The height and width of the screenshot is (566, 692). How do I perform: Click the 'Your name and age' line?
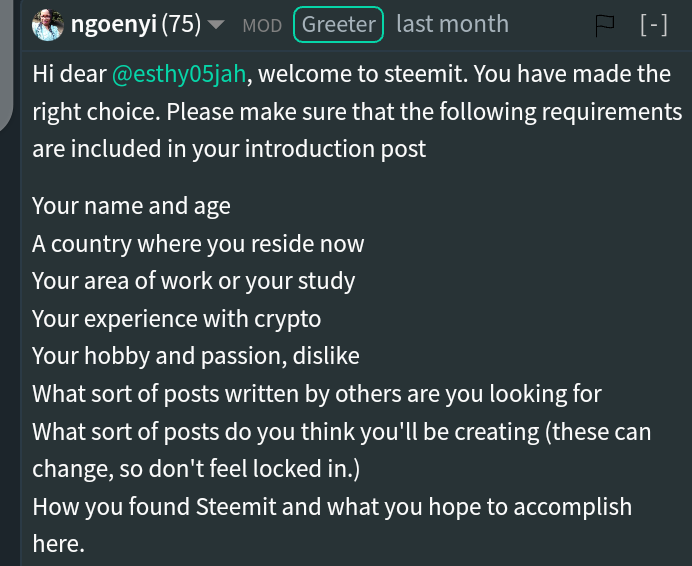131,206
